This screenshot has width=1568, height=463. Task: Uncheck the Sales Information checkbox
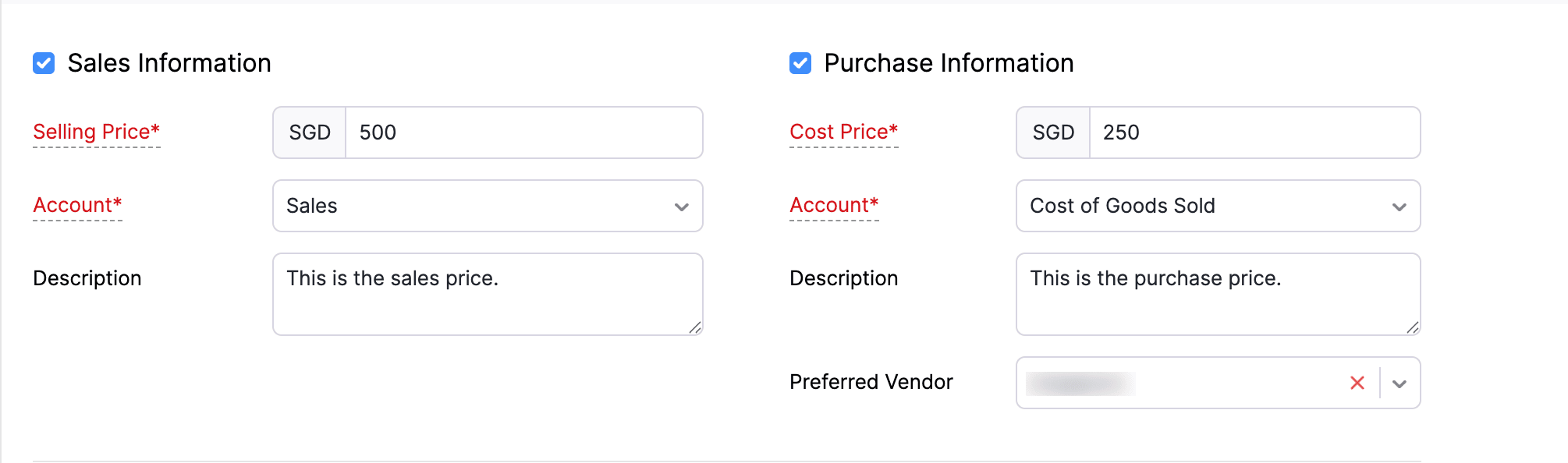pos(43,62)
